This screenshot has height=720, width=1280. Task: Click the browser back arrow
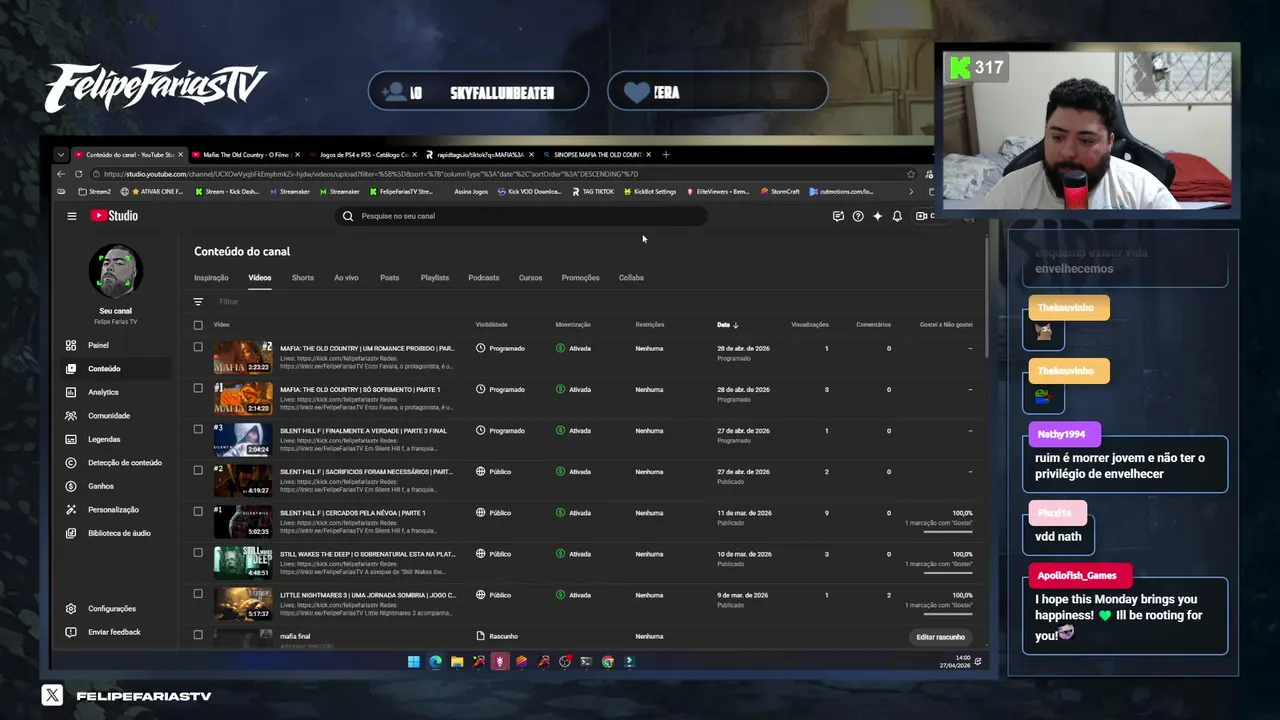click(61, 174)
